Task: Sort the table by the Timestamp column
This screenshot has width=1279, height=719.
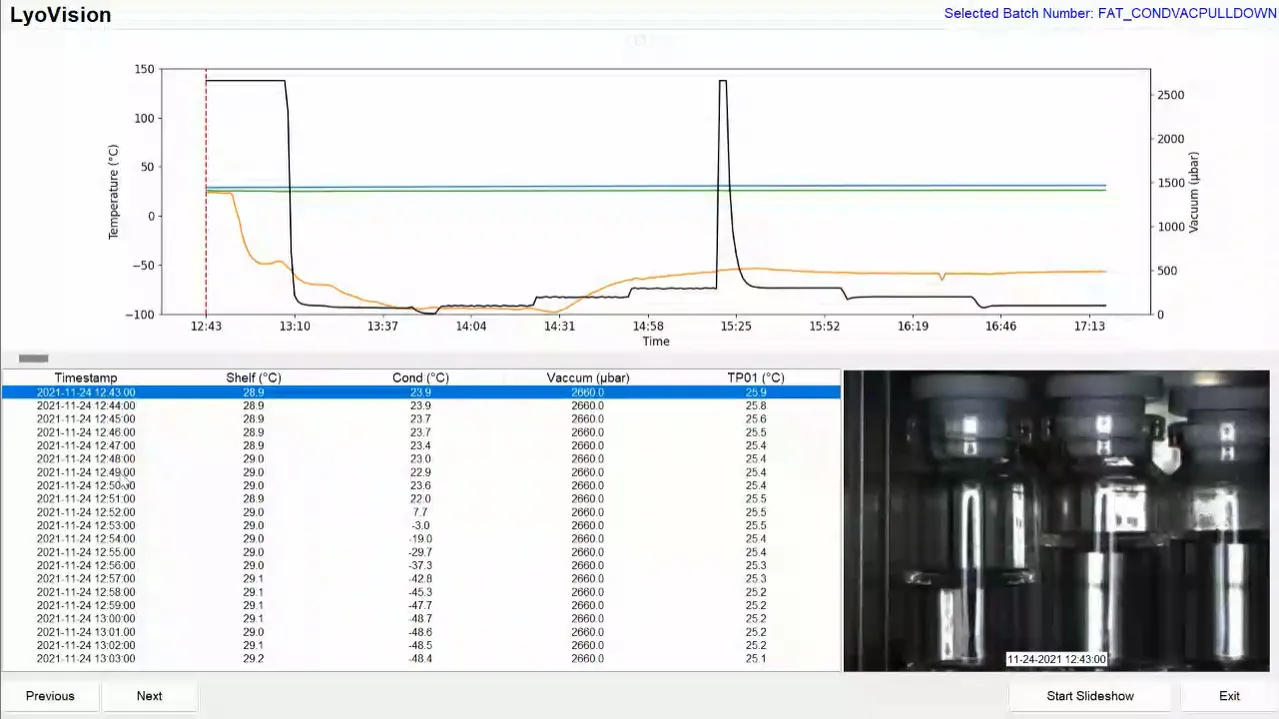Action: coord(85,377)
